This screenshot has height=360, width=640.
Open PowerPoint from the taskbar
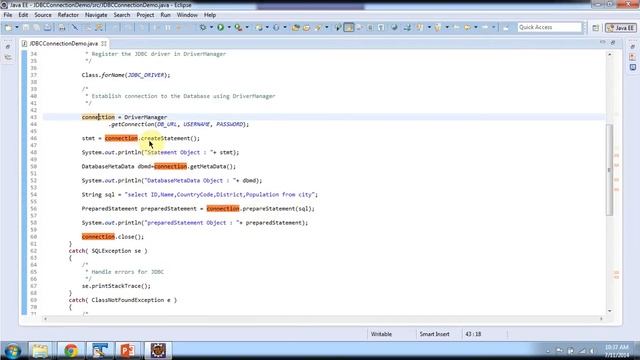128,351
